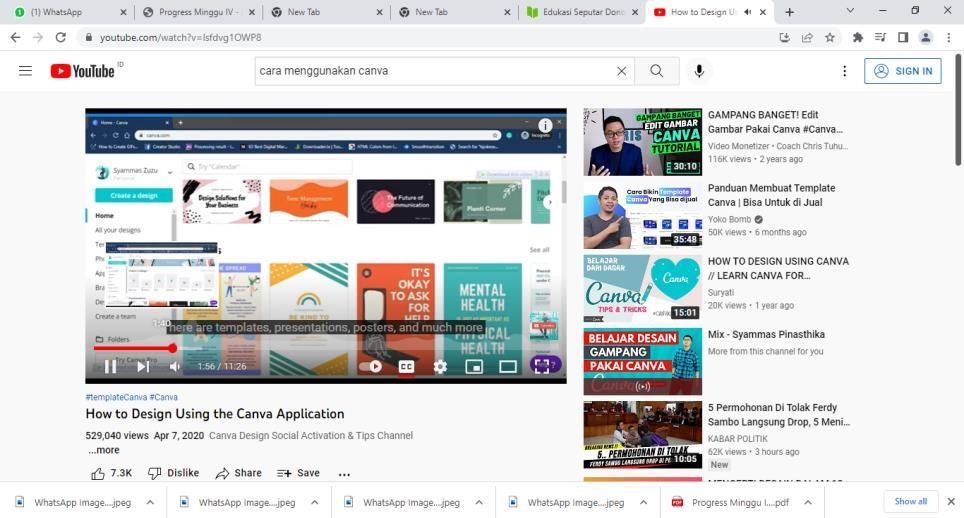
Task: Enter full screen mode
Action: 542,367
